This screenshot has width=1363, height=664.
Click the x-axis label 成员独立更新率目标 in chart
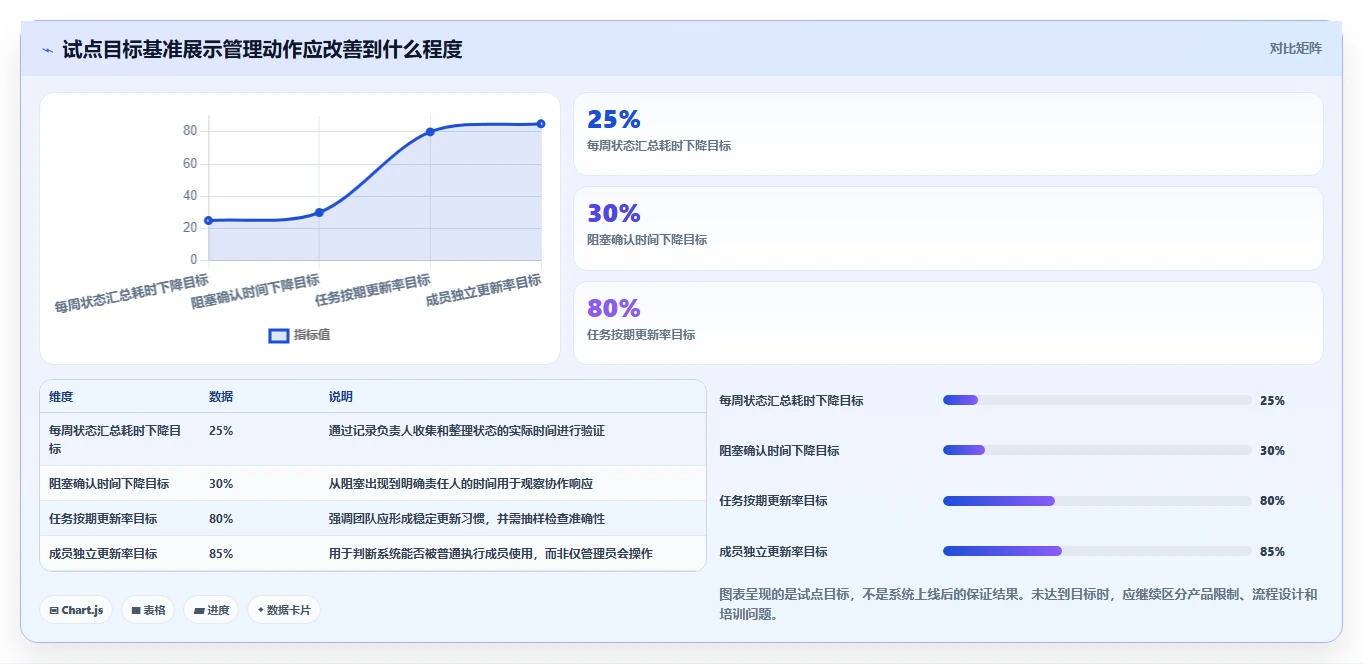pyautogui.click(x=484, y=291)
